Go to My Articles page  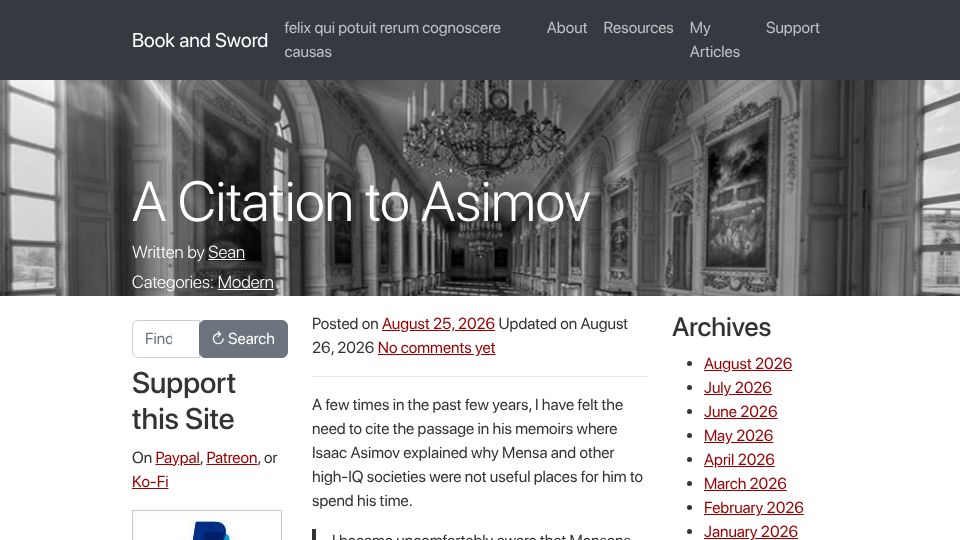click(x=714, y=40)
